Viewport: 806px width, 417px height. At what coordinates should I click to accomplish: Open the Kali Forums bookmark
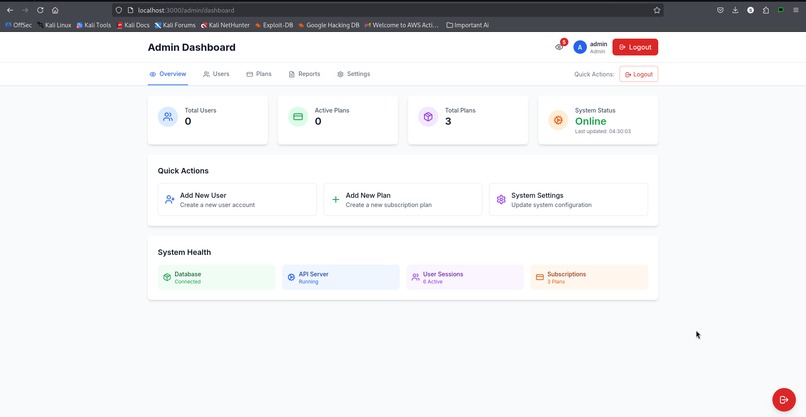pos(175,25)
